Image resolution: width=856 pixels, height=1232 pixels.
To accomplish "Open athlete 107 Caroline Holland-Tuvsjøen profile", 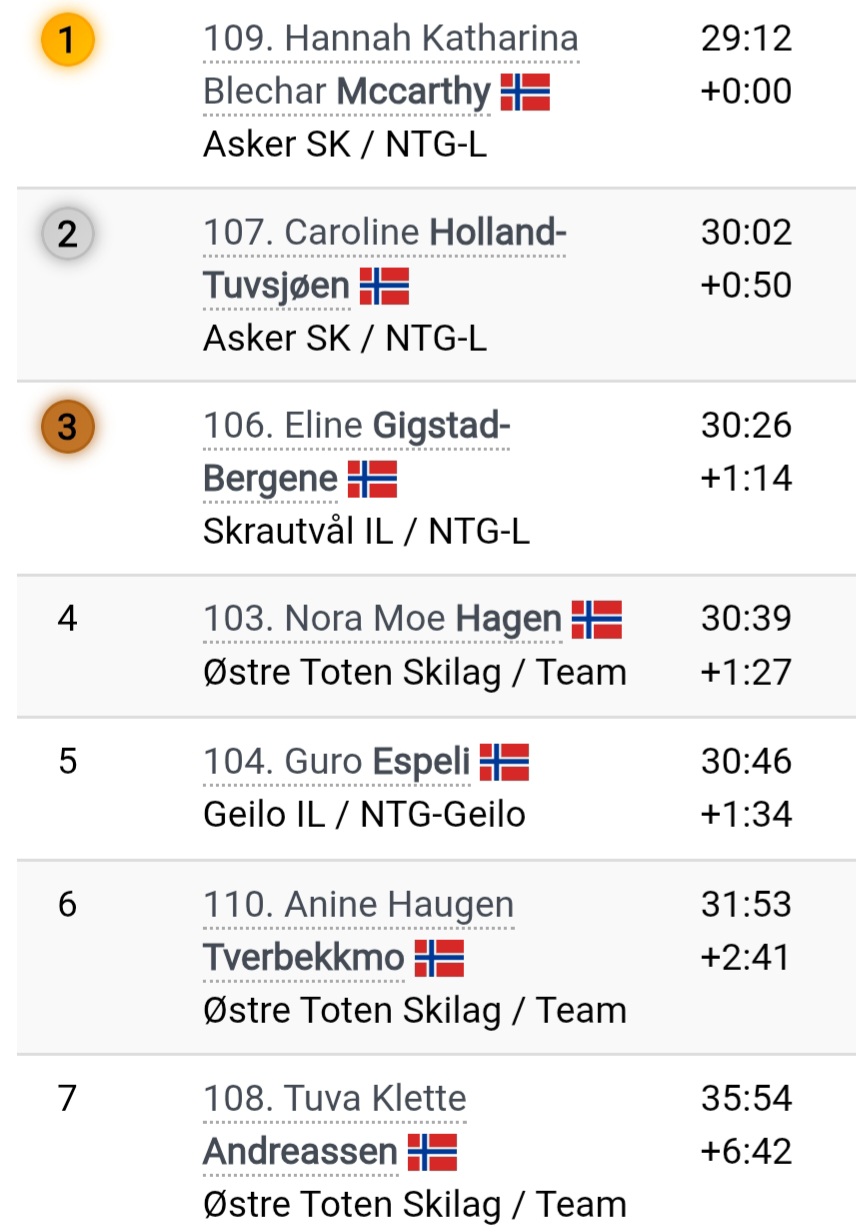I will (385, 260).
